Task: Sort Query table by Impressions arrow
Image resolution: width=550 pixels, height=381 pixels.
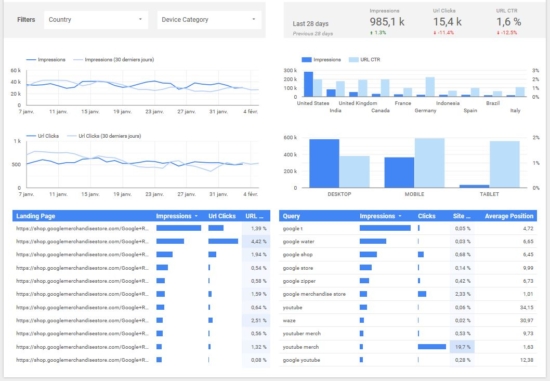Action: point(400,216)
